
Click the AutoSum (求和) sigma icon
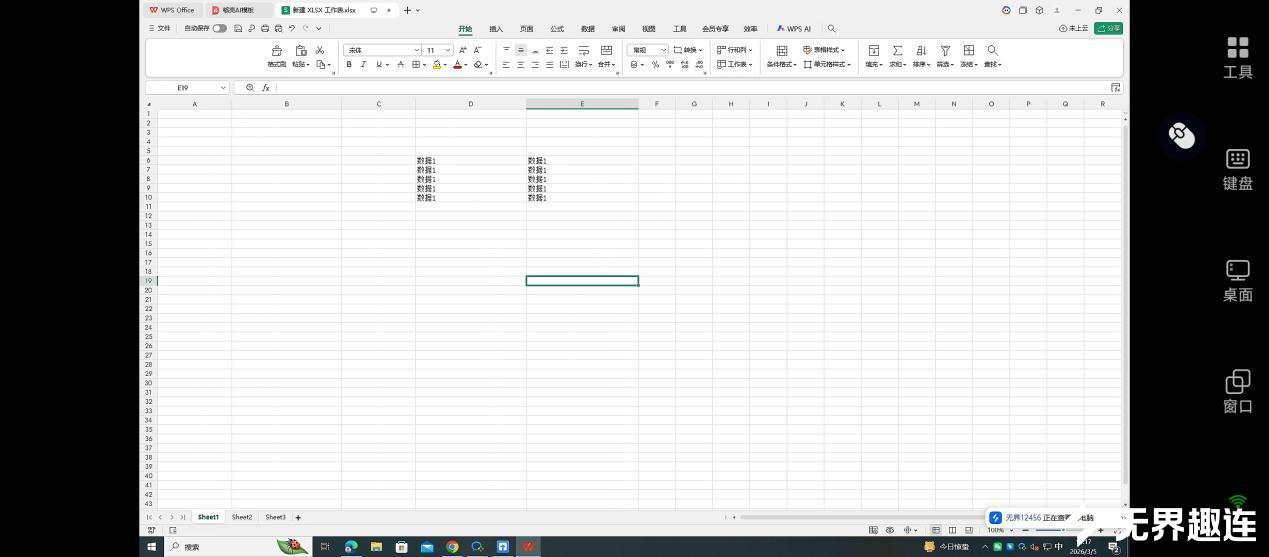point(897,51)
